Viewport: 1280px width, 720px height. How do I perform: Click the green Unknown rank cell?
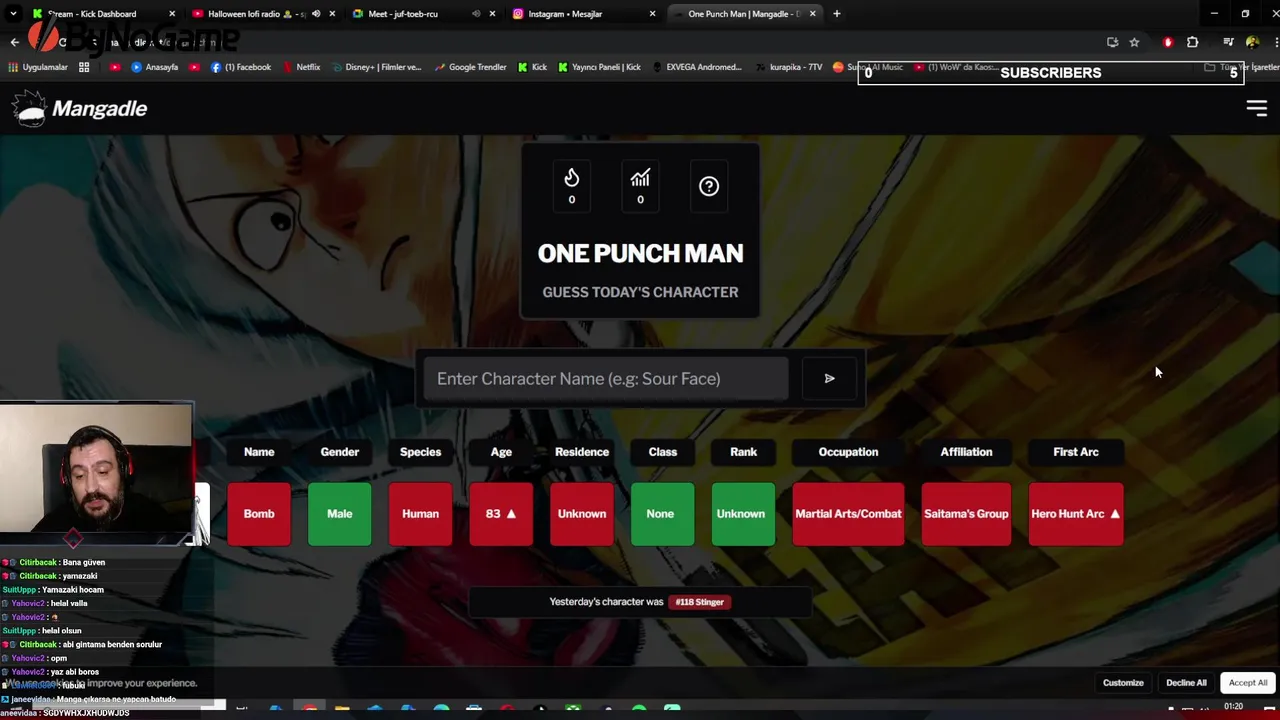tap(743, 514)
